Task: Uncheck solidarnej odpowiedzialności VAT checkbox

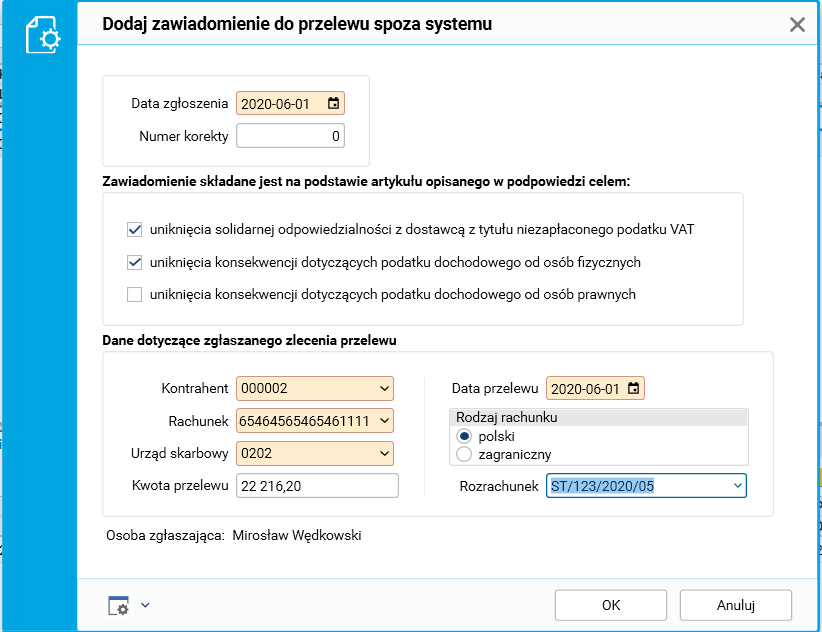Action: click(x=135, y=229)
